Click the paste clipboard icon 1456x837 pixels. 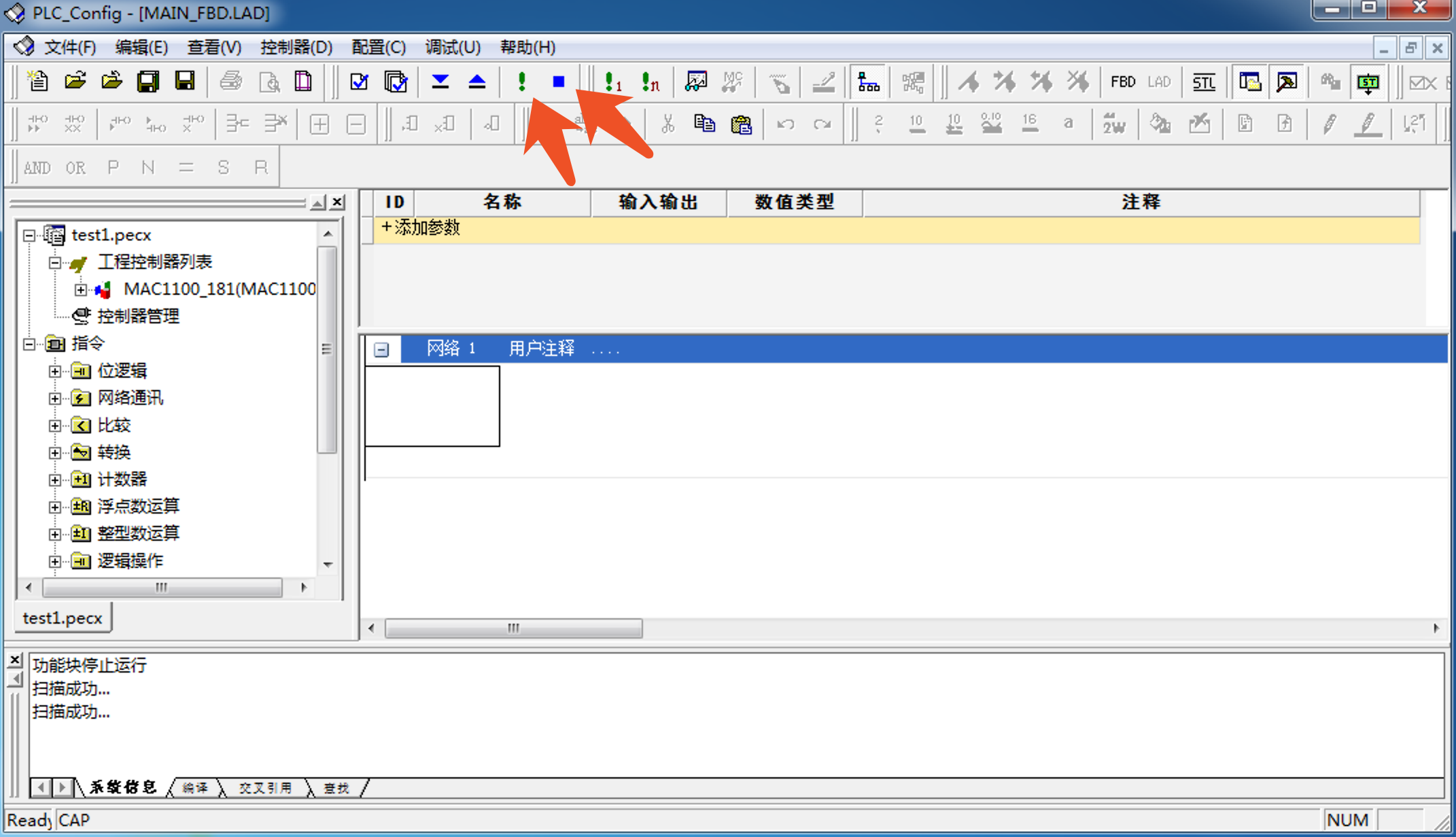click(741, 124)
